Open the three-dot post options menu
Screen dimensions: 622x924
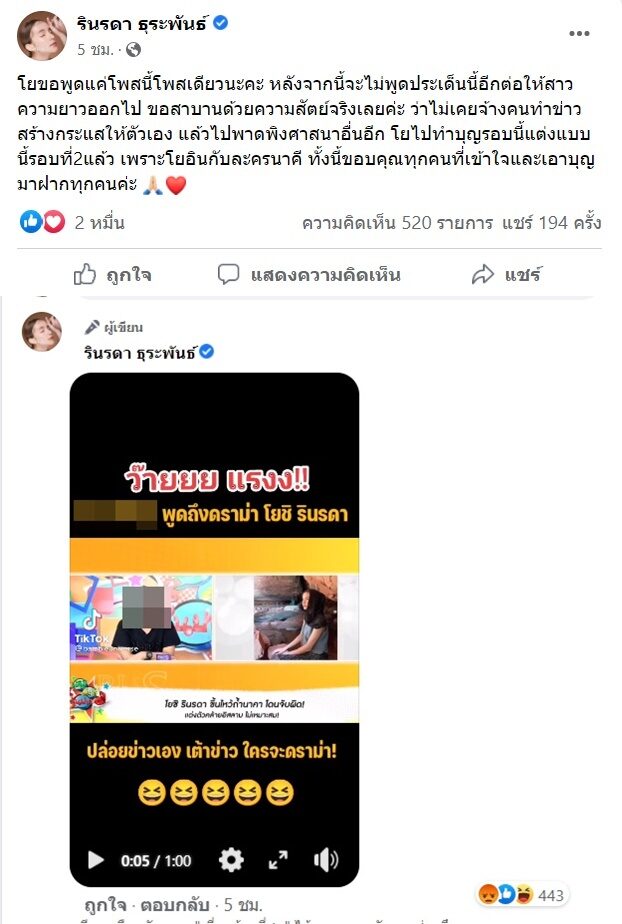(x=579, y=34)
